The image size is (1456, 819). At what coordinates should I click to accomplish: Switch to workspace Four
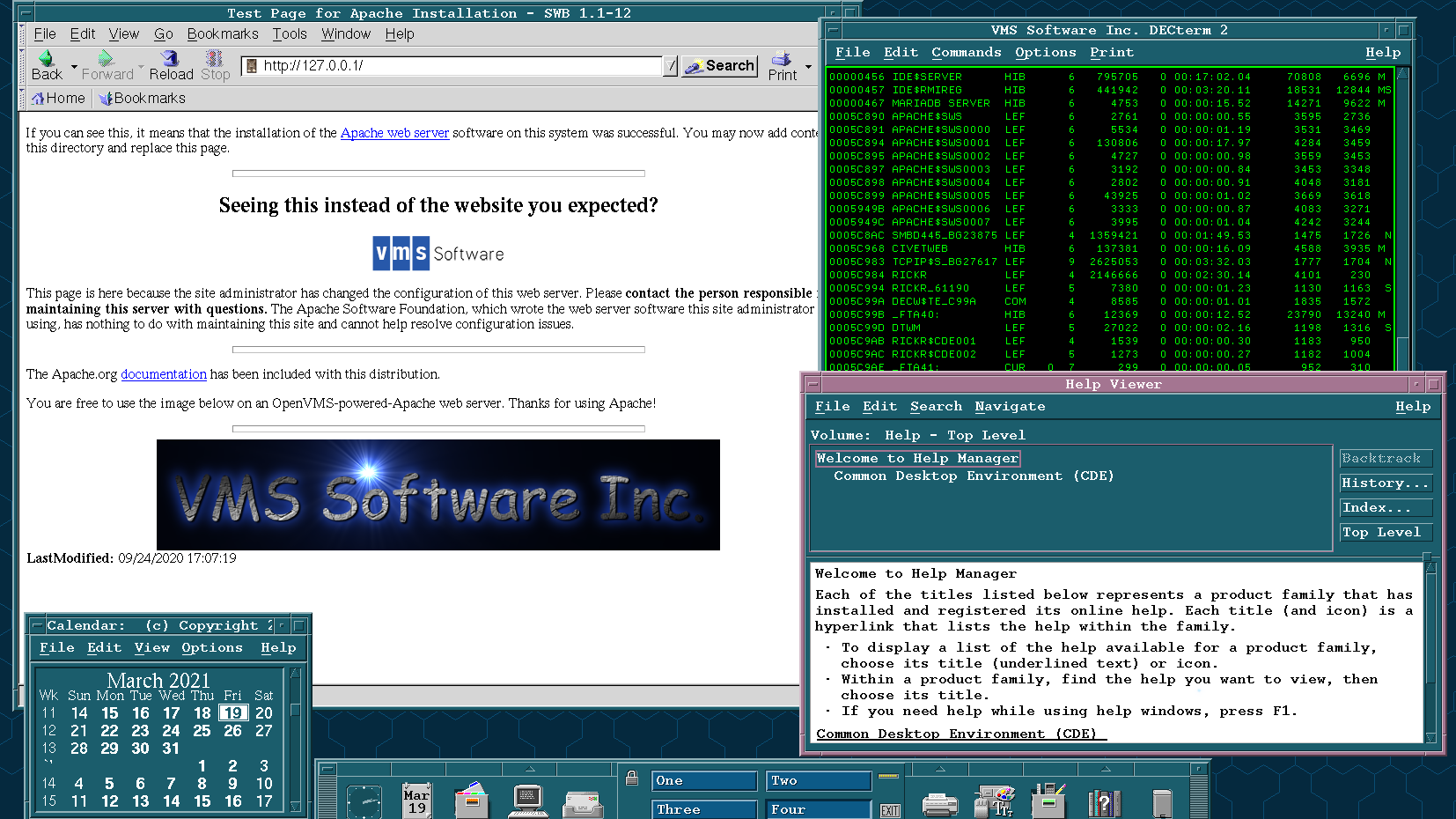tap(820, 809)
